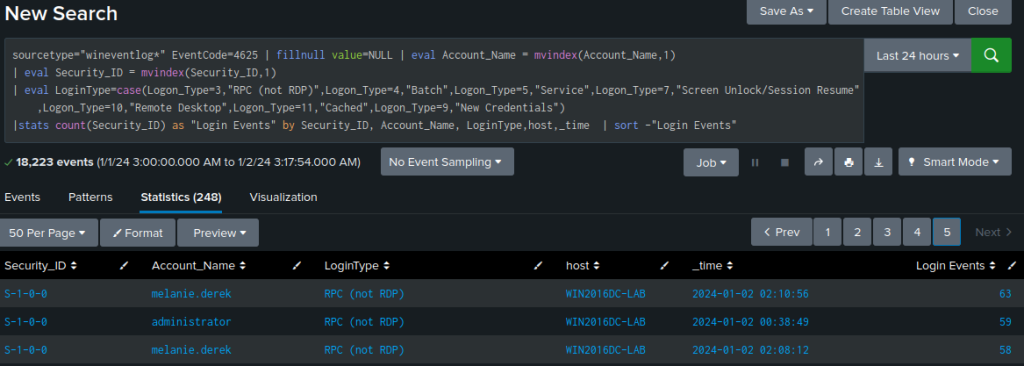Viewport: 1024px width, 366px height.
Task: Expand the No Event Sampling dropdown
Action: pyautogui.click(x=447, y=161)
